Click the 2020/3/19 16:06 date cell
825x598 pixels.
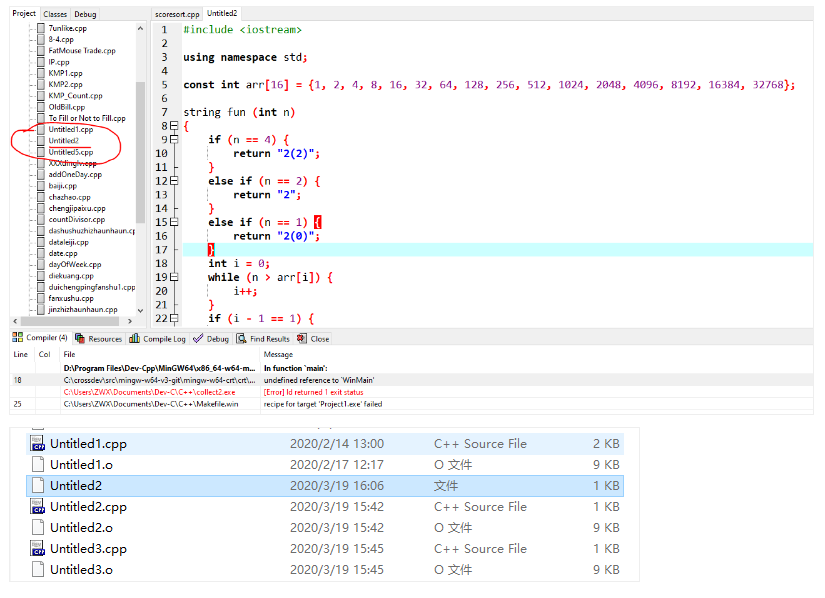[337, 485]
